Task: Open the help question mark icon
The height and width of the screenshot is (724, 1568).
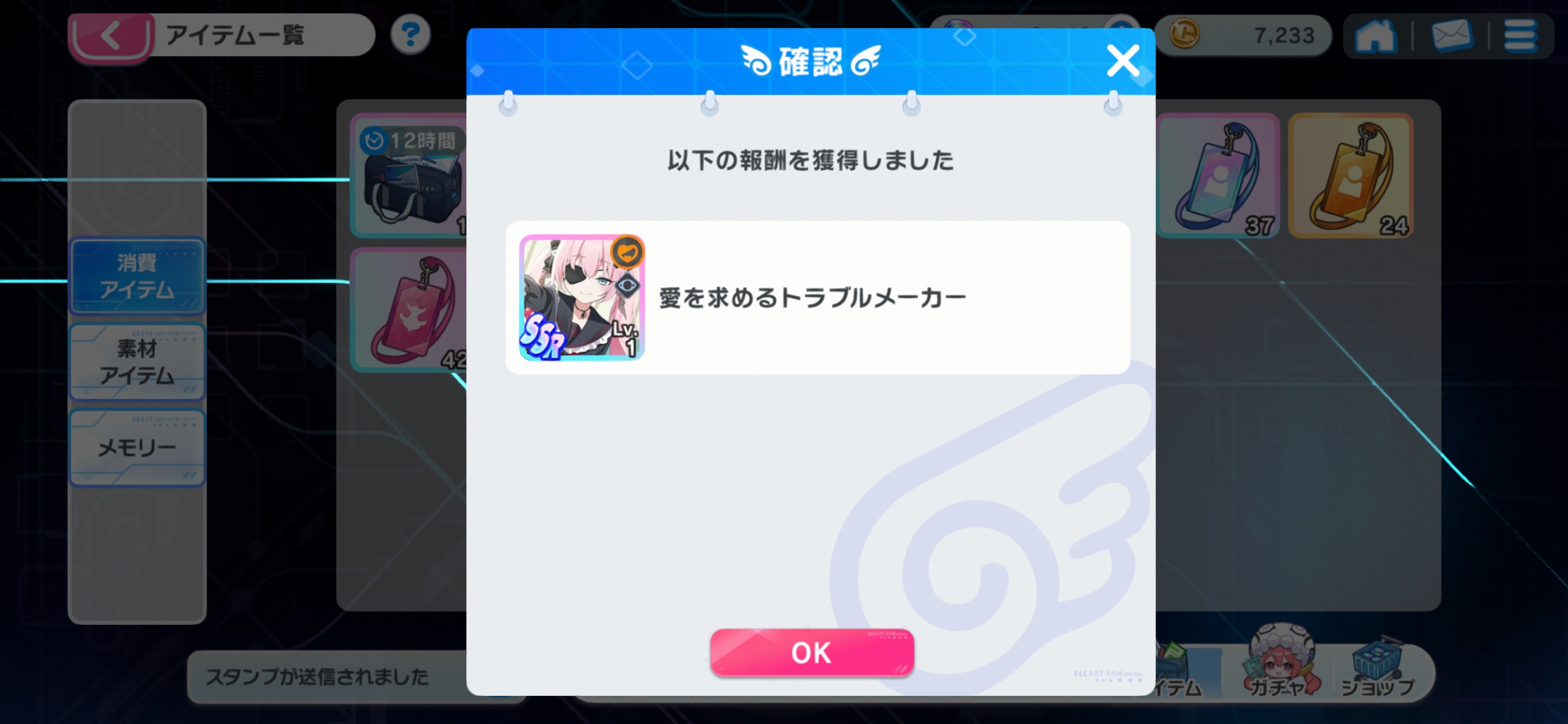Action: click(x=410, y=34)
